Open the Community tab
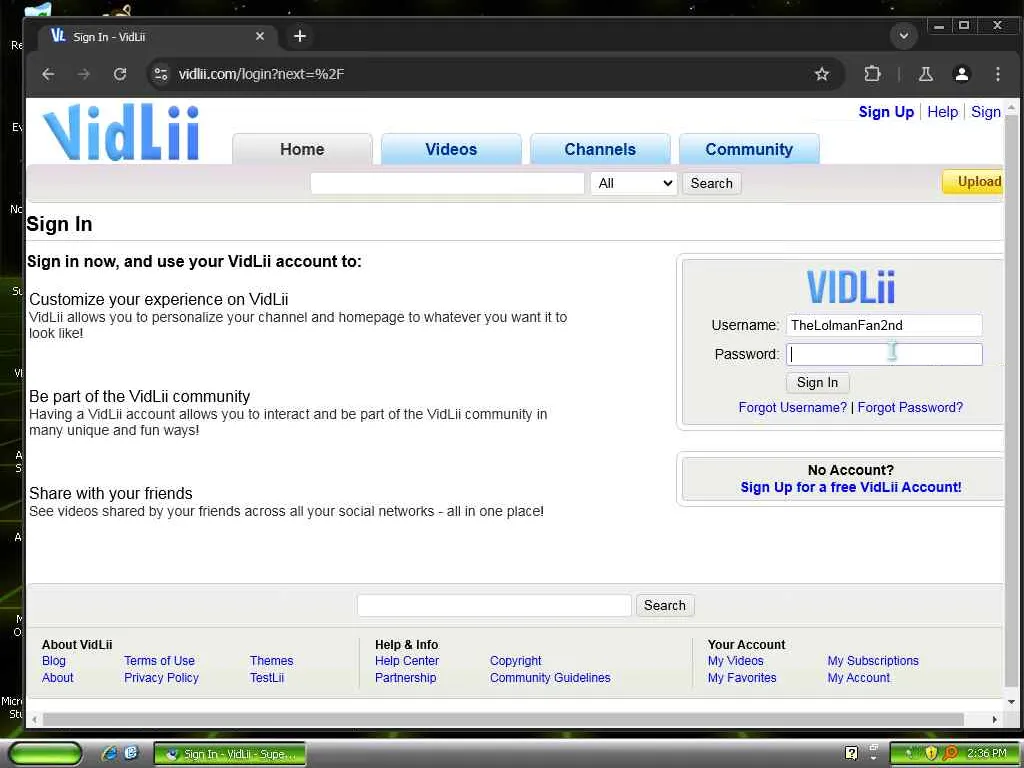This screenshot has width=1024, height=768. pos(749,150)
